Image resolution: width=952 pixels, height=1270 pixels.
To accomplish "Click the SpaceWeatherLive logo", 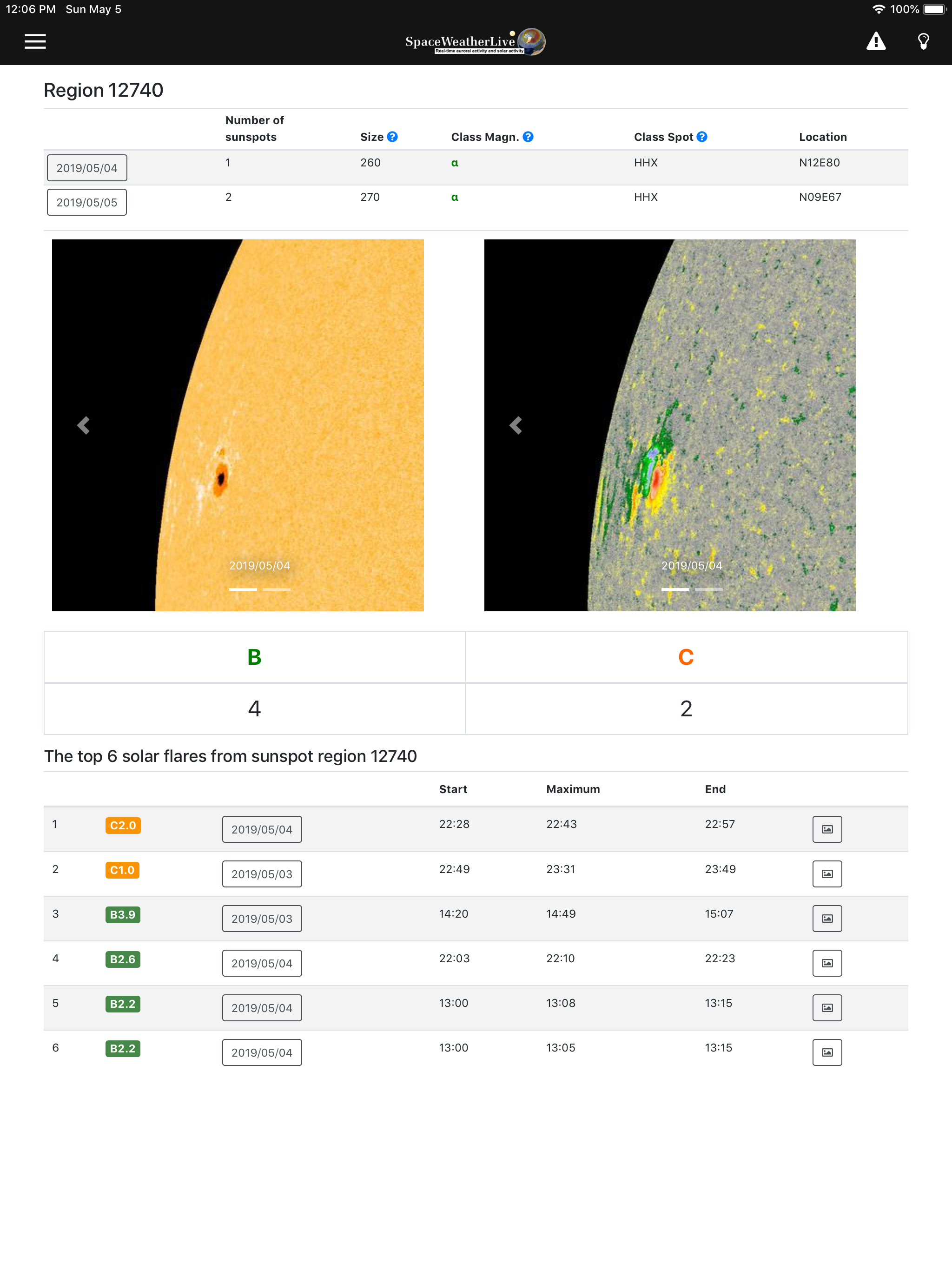I will (x=475, y=41).
